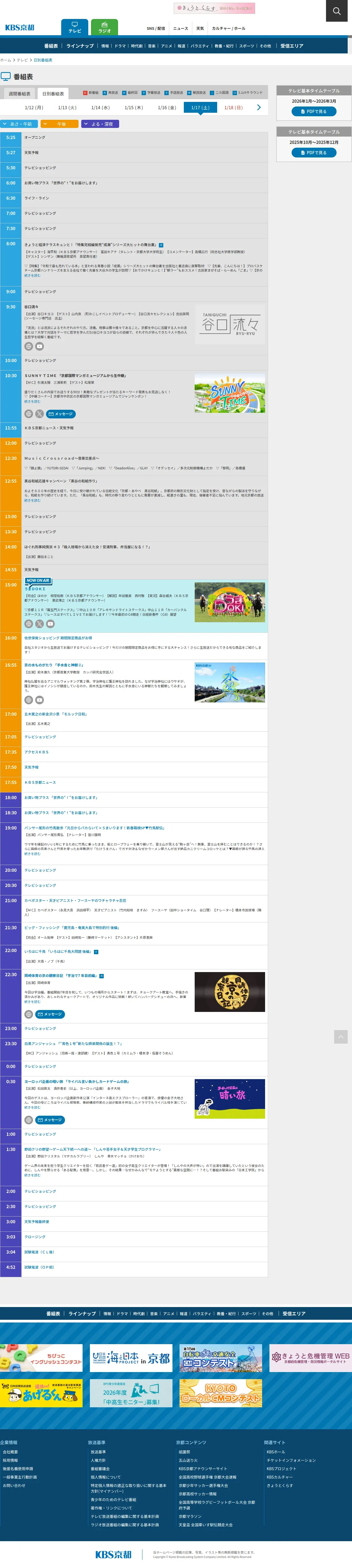Open X (Twitter) icon for うまDOKI
Viewport: 352px width, 1568px height.
pyautogui.click(x=40, y=624)
